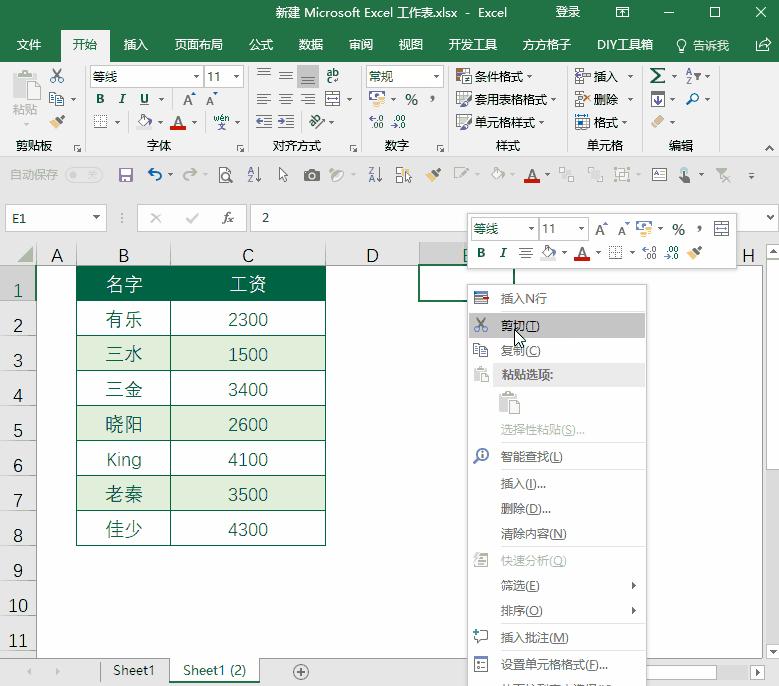Select 复制(C) from the context menu
The image size is (779, 686).
pyautogui.click(x=520, y=351)
